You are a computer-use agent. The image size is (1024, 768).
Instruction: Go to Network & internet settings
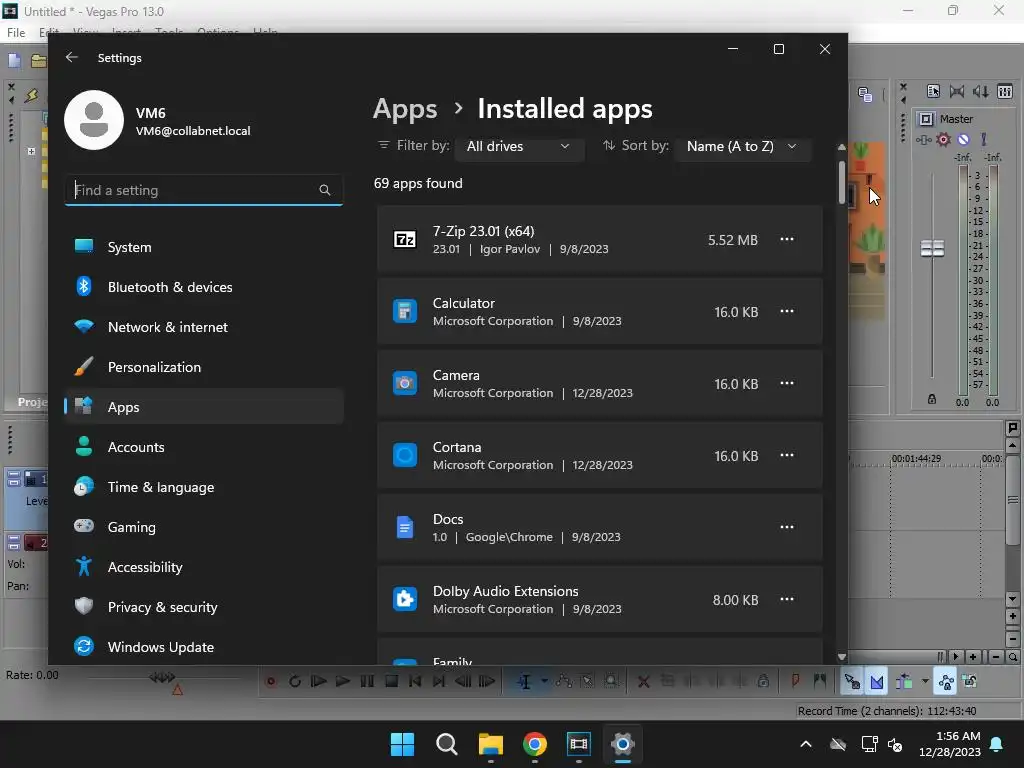204,327
